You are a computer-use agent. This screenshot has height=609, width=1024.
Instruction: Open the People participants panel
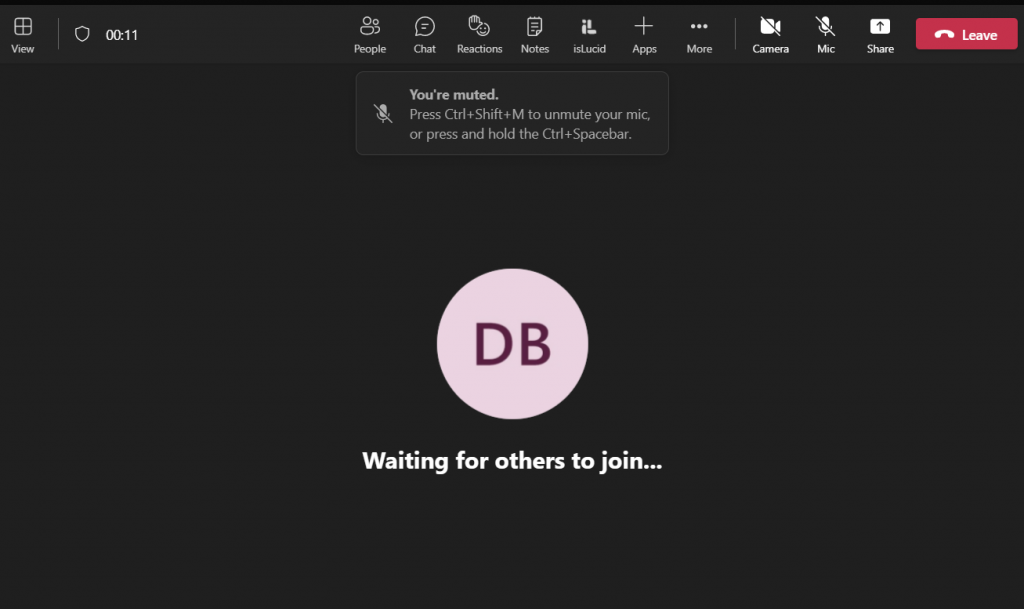coord(370,35)
